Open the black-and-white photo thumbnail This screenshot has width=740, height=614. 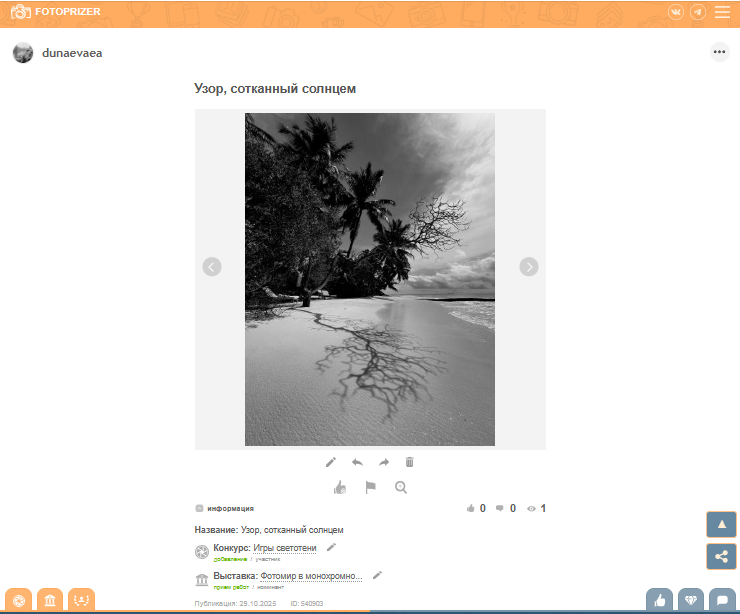369,279
